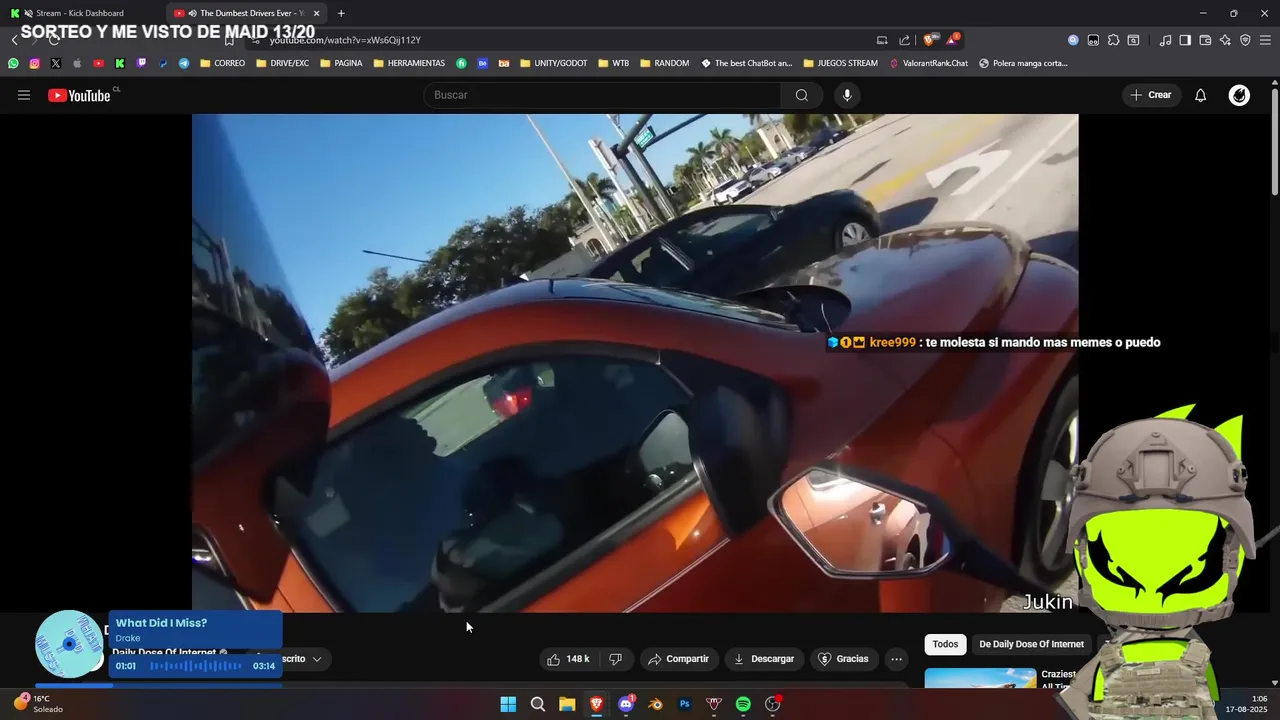Open X (Twitter) bookmark icon
Viewport: 1280px width, 720px height.
pos(55,63)
